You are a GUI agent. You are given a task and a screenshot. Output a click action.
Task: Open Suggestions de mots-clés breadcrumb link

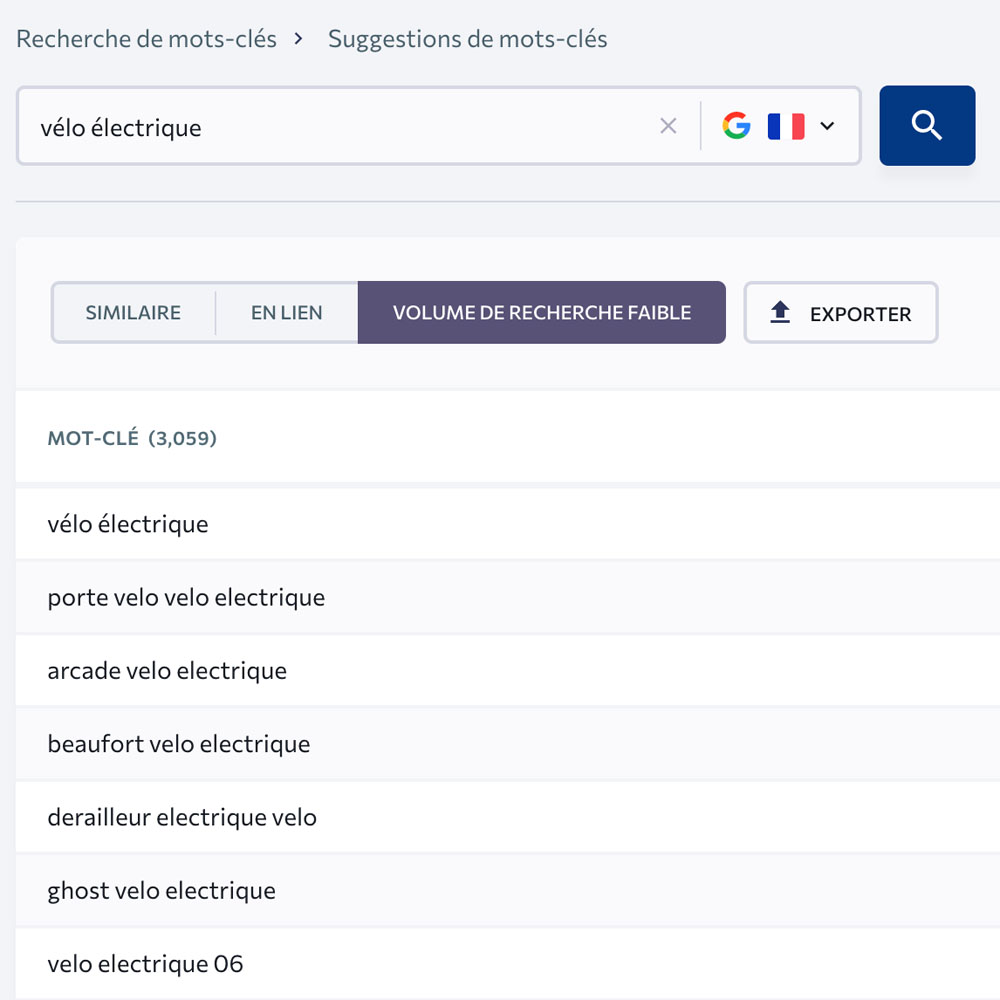tap(467, 39)
